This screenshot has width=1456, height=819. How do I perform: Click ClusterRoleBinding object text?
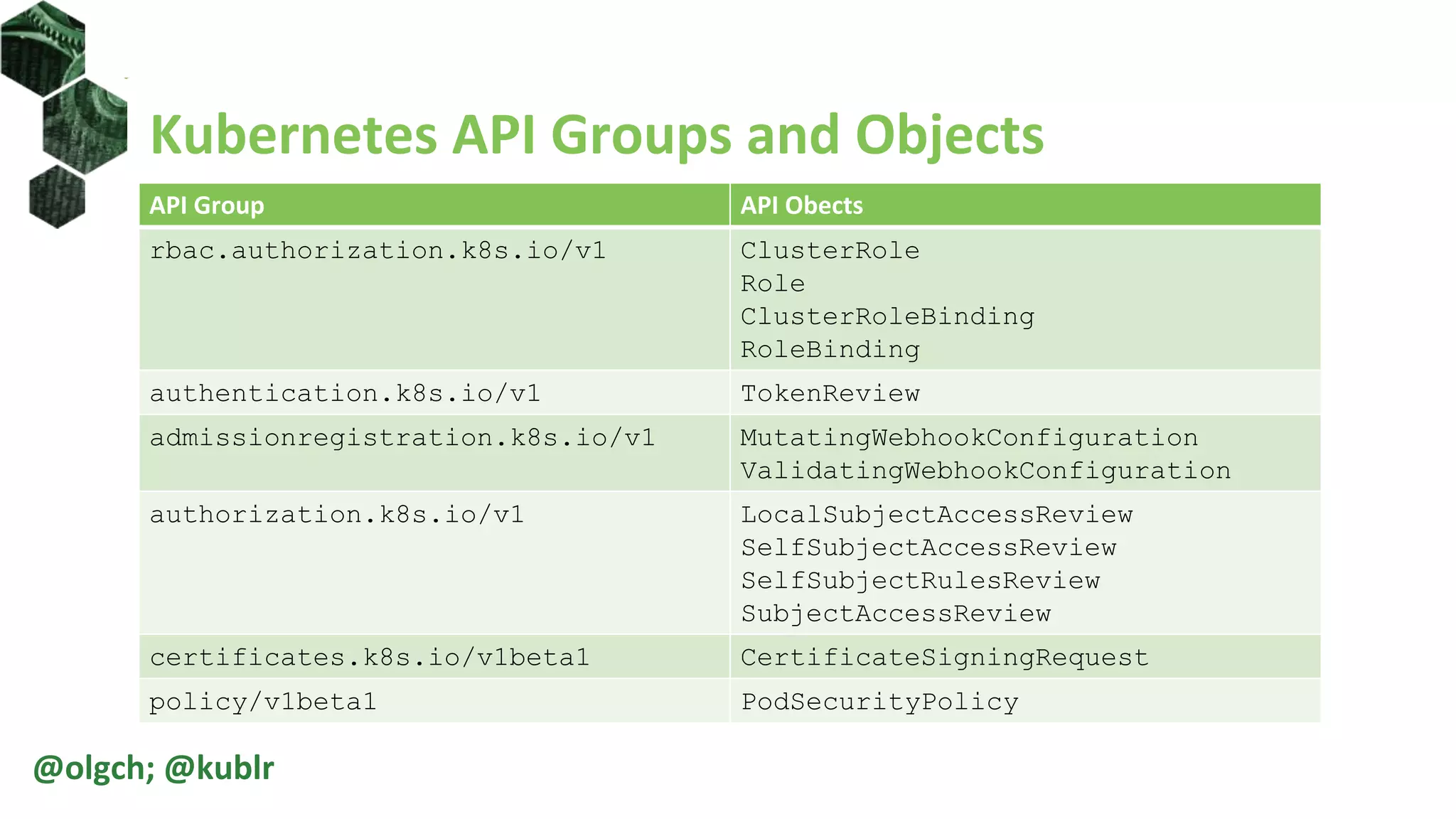[887, 317]
